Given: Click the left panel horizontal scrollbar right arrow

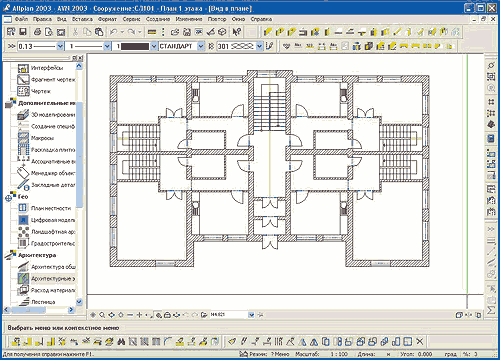Looking at the screenshot, I should click(71, 310).
